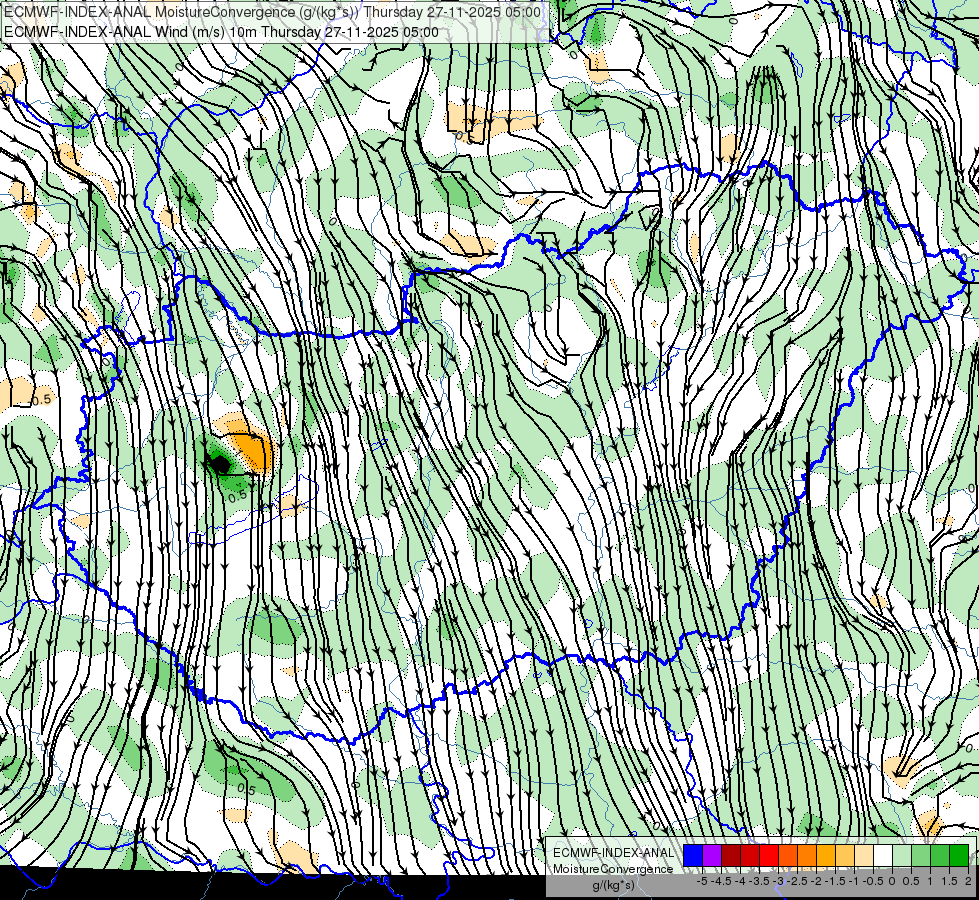This screenshot has height=900, width=979.
Task: Click the -2.5 tick label on legend
Action: tap(799, 881)
